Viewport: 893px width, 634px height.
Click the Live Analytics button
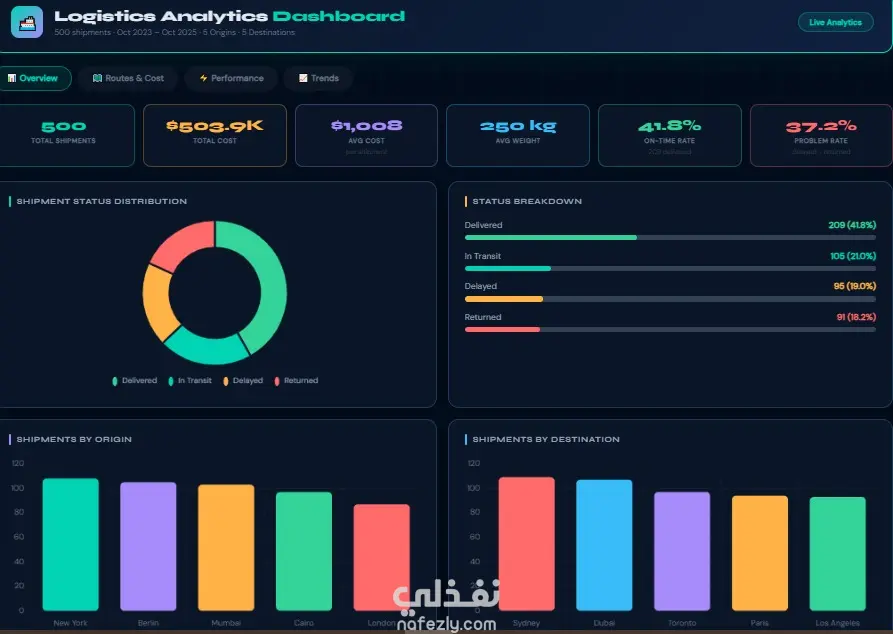835,22
